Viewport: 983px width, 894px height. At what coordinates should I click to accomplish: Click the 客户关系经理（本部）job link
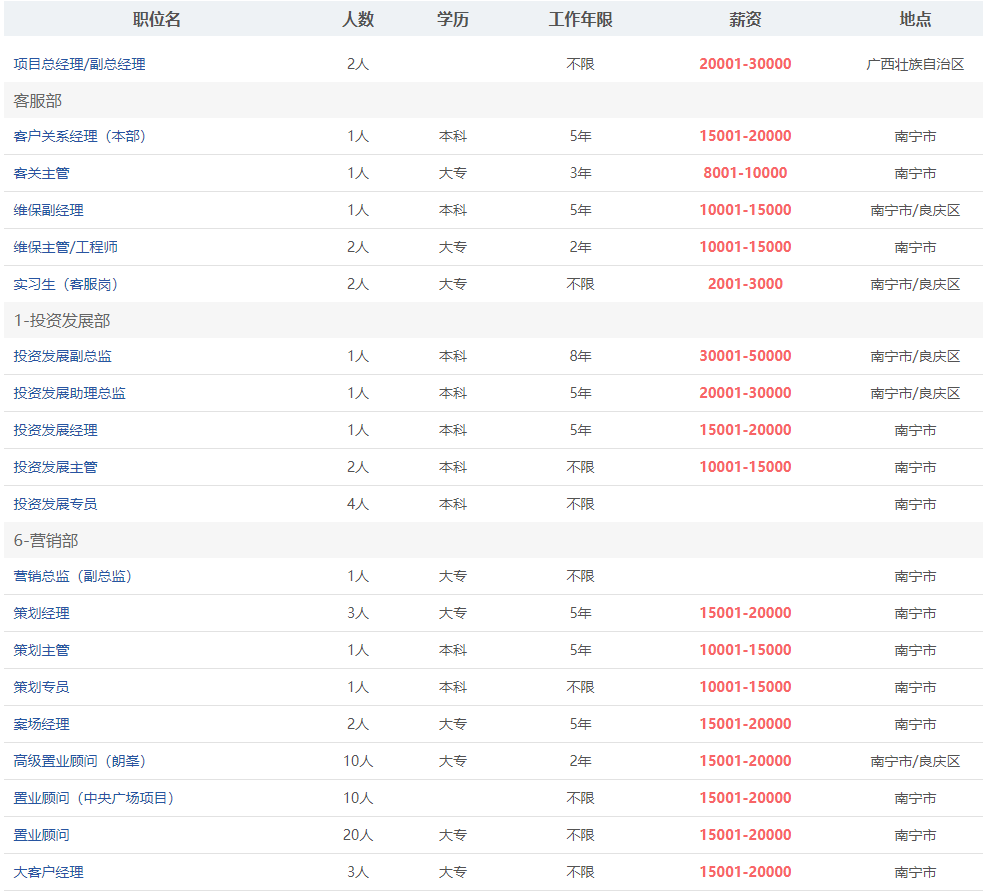click(x=79, y=136)
